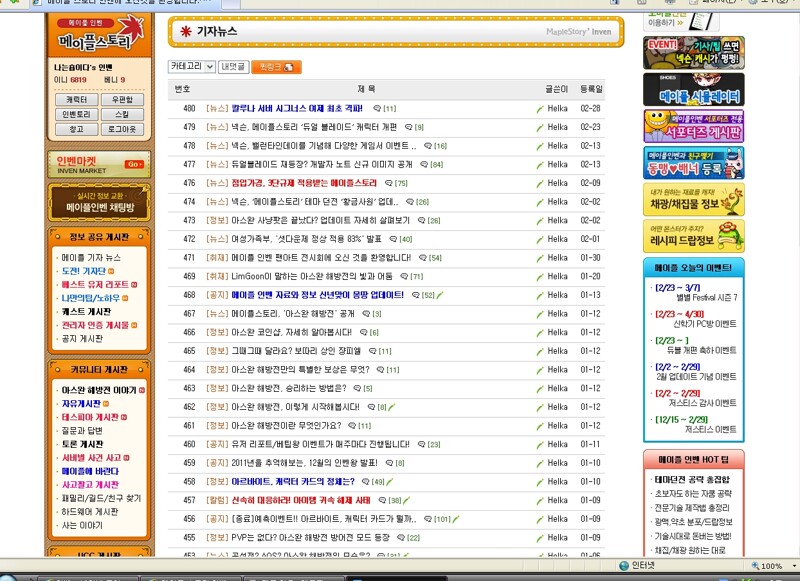Click the comment bubble icon on article 455
800x581 pixels.
(x=401, y=538)
